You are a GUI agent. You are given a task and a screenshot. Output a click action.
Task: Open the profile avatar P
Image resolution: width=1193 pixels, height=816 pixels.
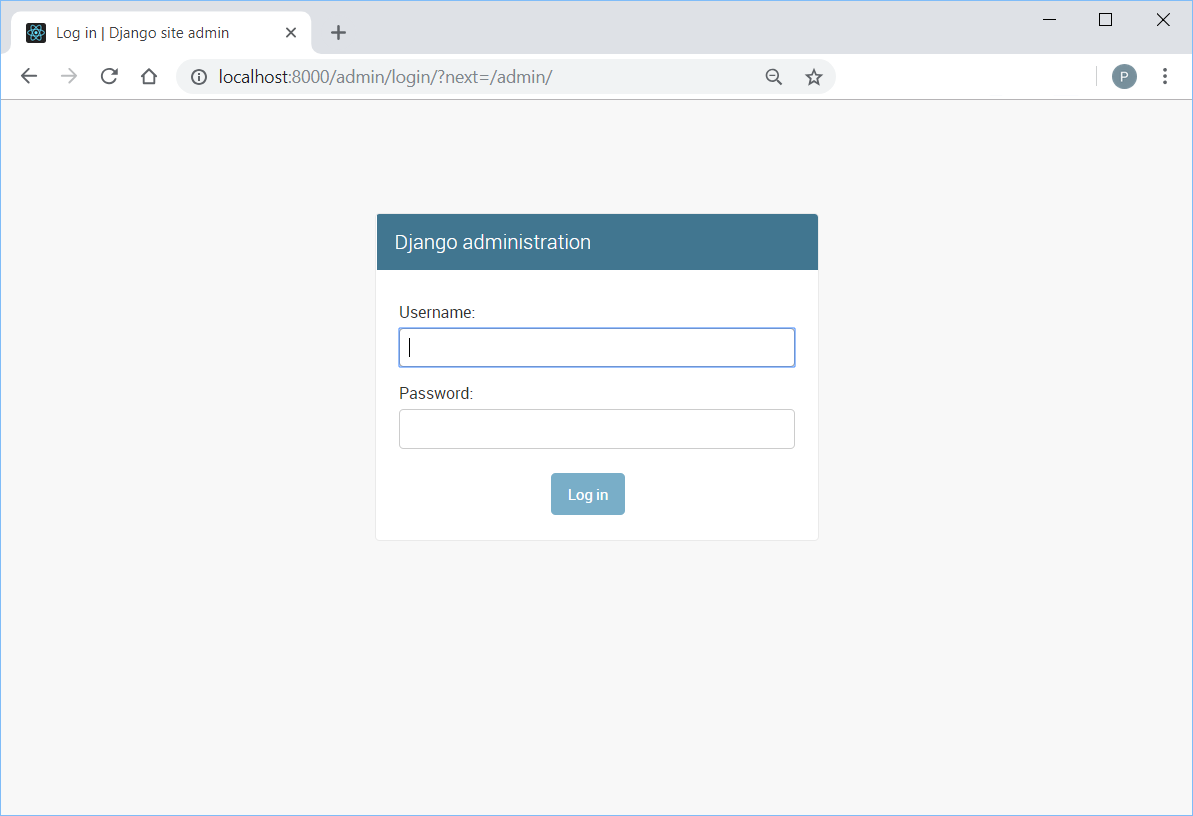[1124, 76]
